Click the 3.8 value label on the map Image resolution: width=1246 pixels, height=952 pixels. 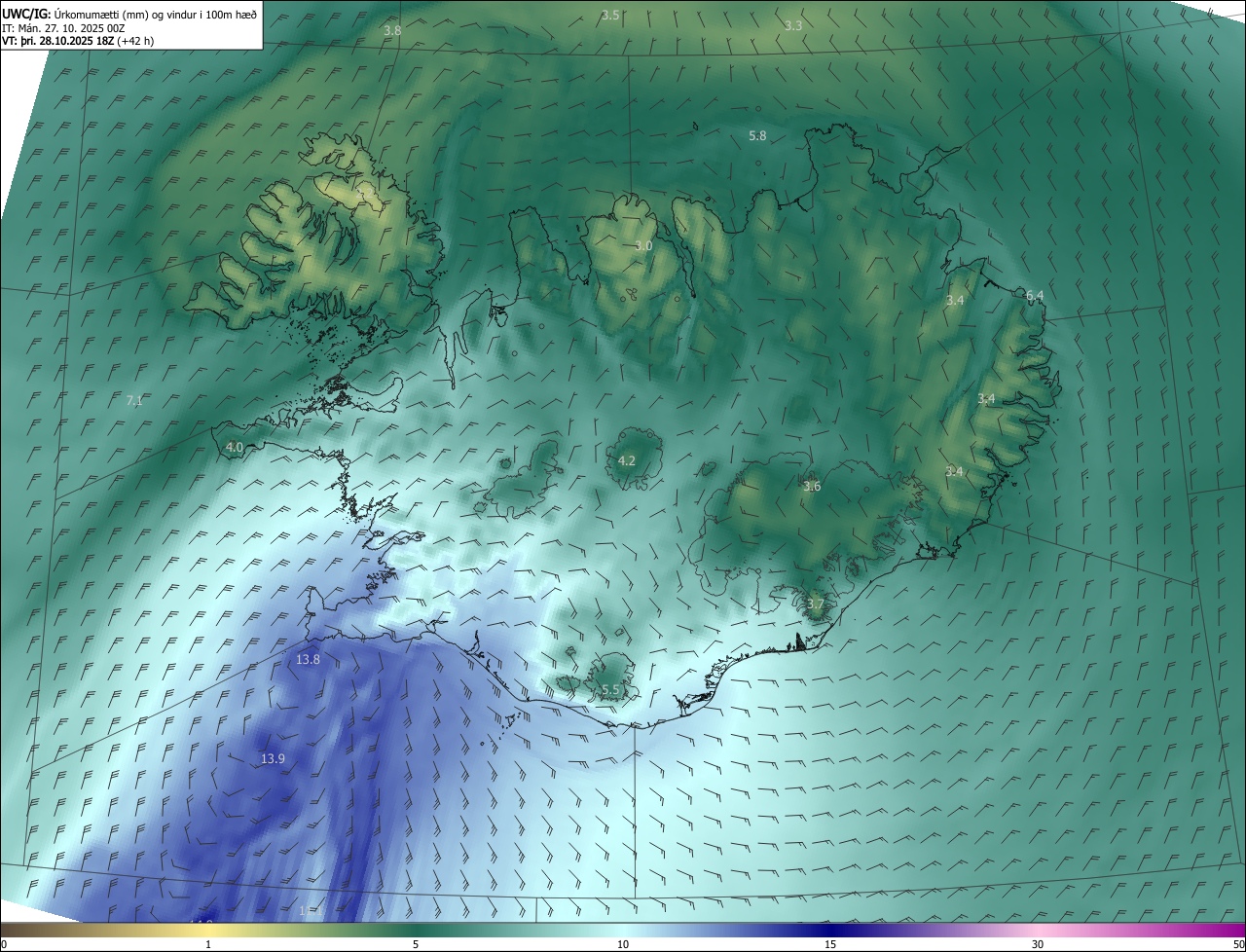pos(392,31)
